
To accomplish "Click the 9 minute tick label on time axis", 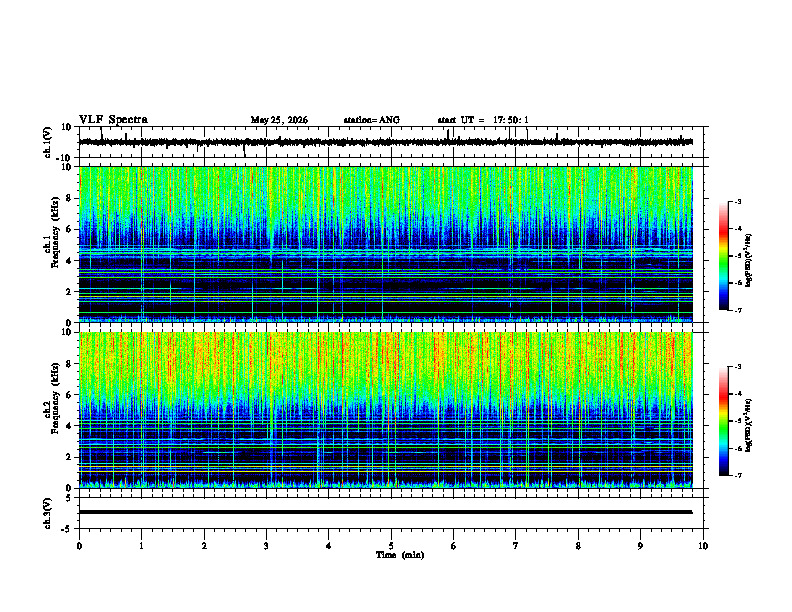I will (x=640, y=546).
